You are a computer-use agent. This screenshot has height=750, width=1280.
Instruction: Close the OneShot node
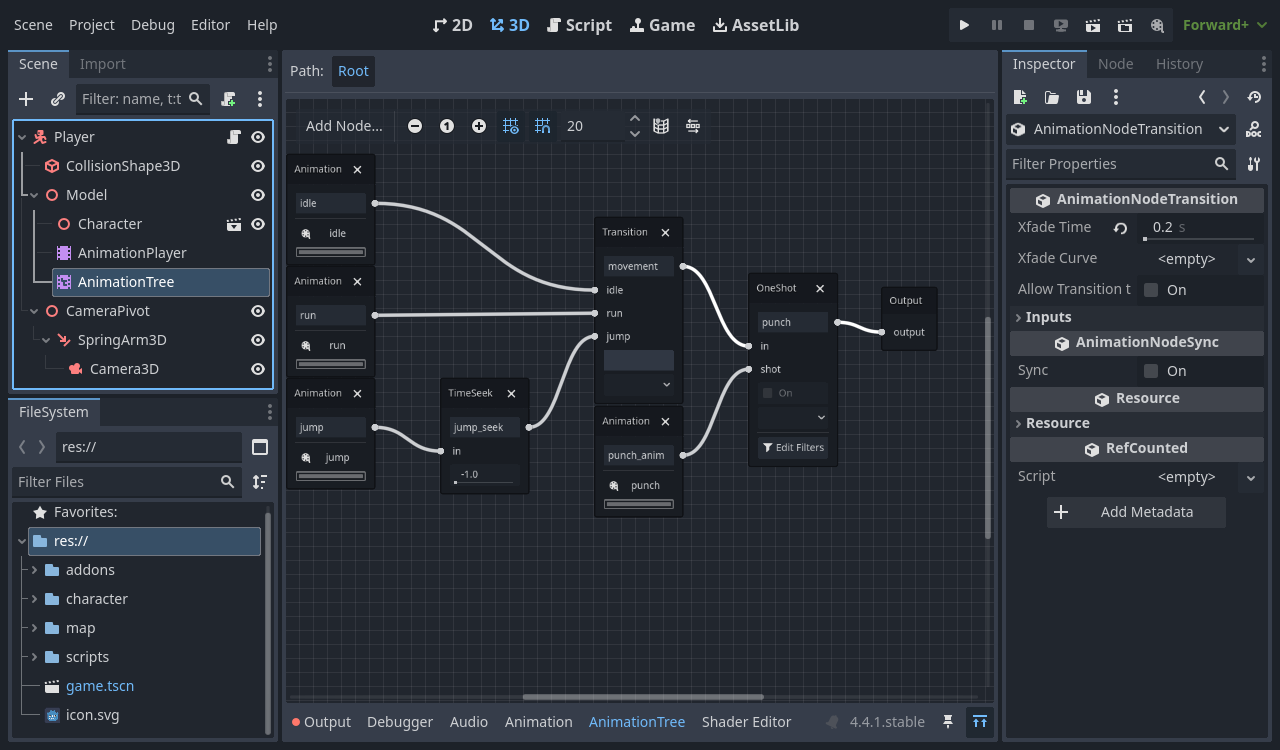(820, 289)
